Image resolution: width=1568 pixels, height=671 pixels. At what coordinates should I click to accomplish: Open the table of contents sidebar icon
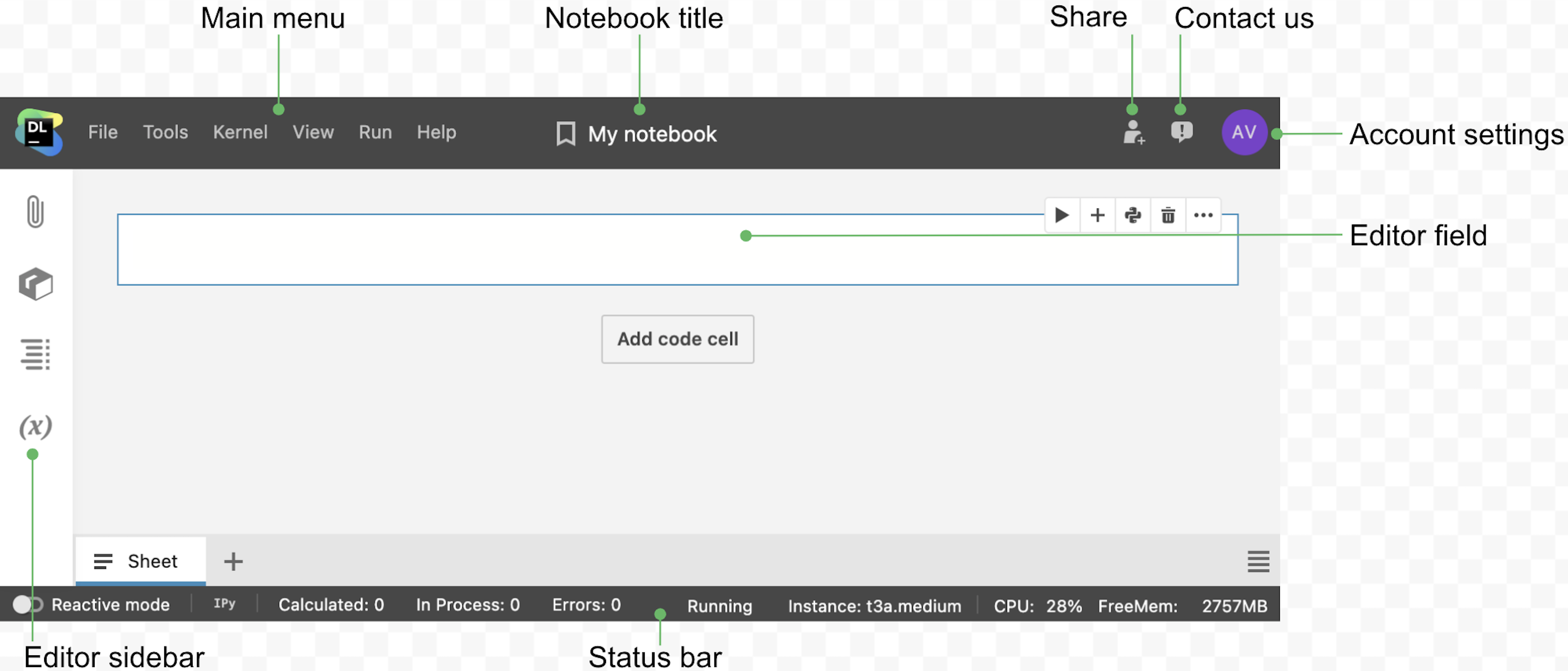click(35, 354)
